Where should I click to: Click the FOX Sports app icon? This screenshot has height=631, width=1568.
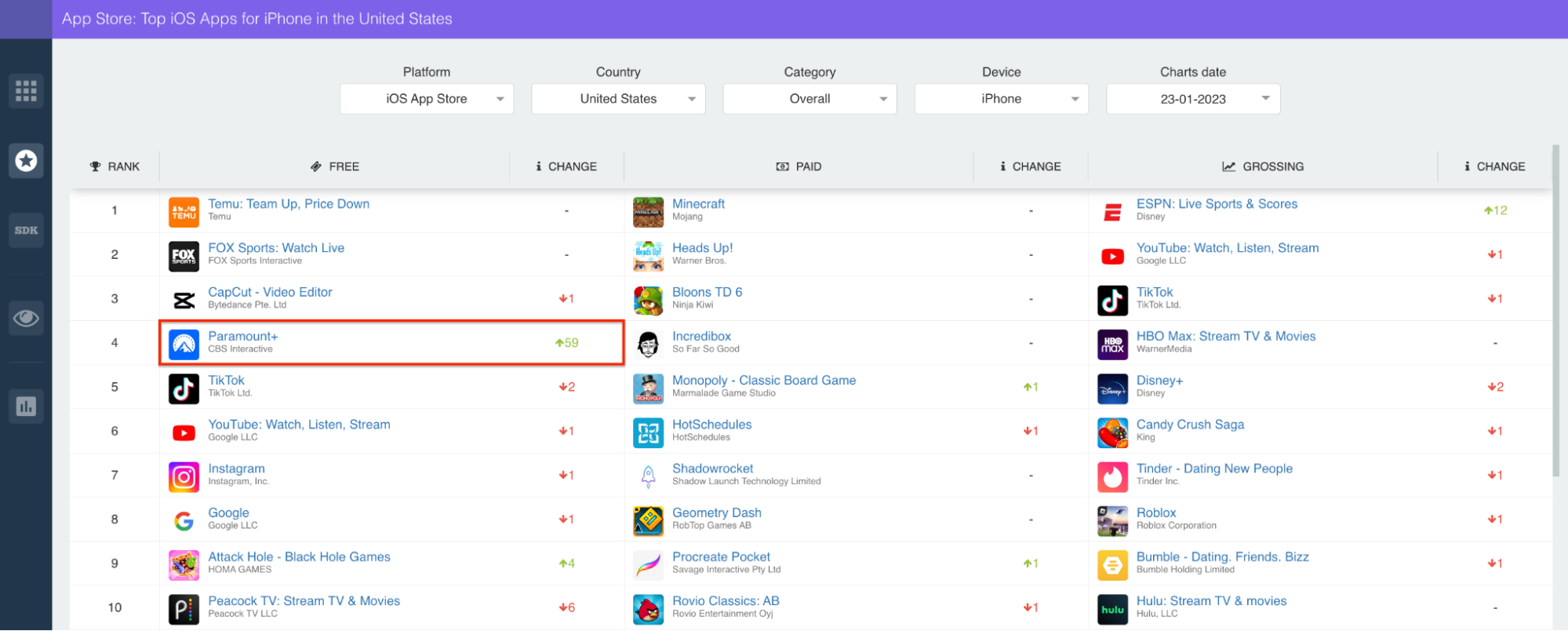coord(184,255)
